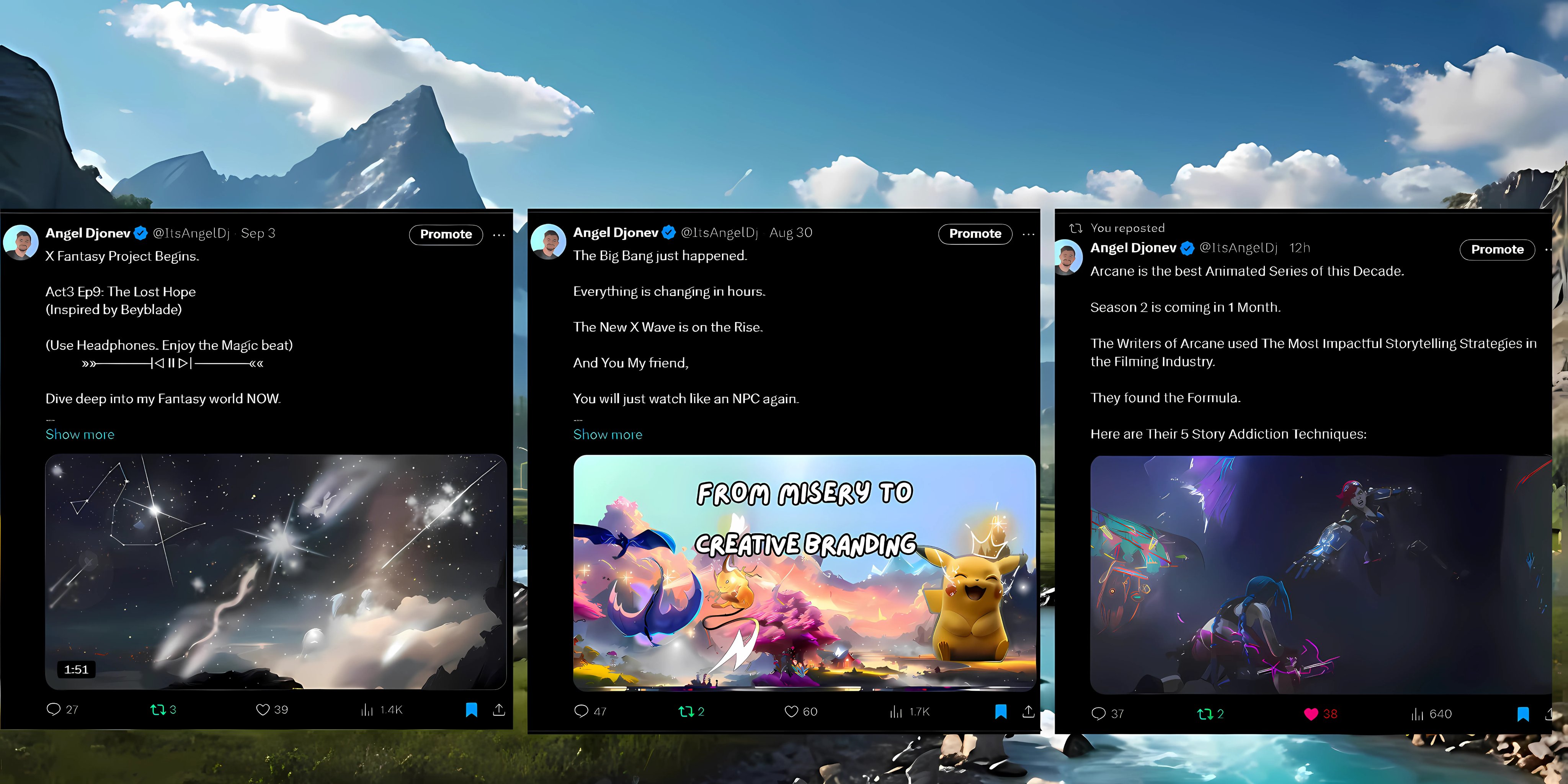1568x784 pixels.
Task: Unlike the Arcane post's pink heart
Action: pos(1311,714)
